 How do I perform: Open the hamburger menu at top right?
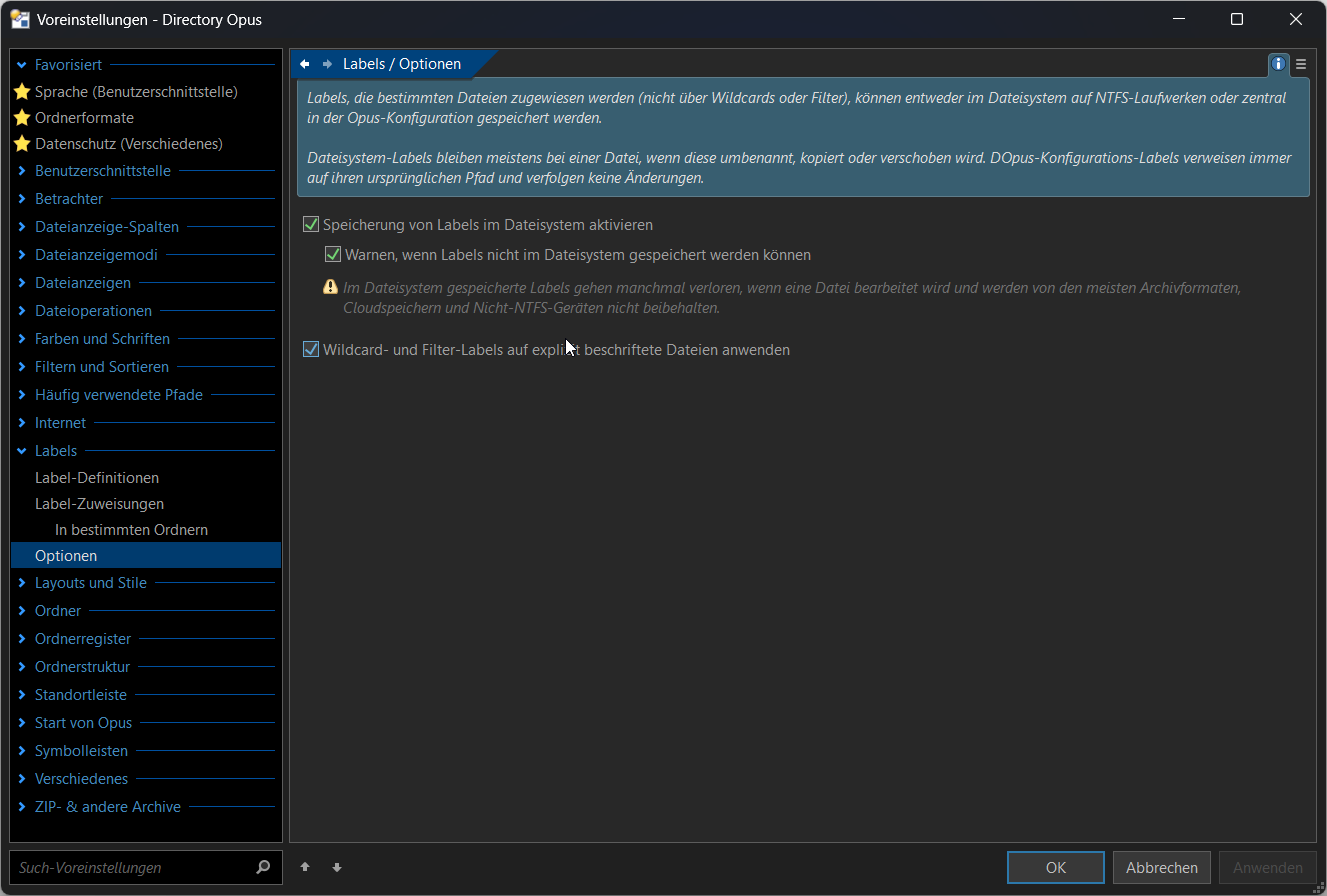(1301, 64)
